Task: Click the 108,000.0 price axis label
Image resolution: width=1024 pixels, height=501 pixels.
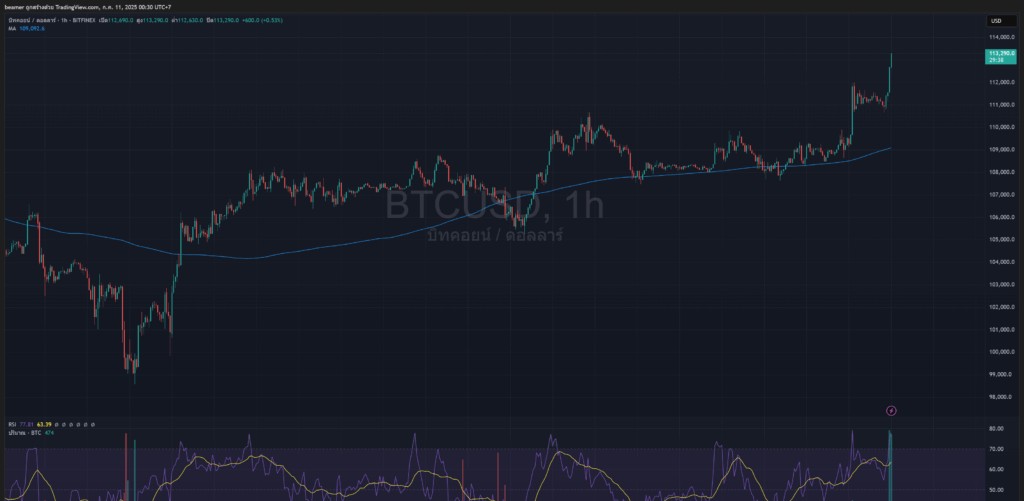Action: point(1001,172)
